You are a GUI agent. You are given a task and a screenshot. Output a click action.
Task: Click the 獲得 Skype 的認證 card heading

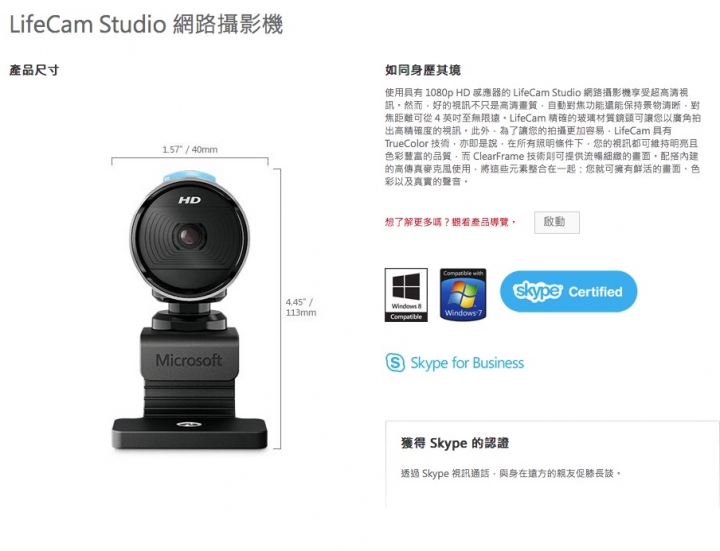point(455,443)
